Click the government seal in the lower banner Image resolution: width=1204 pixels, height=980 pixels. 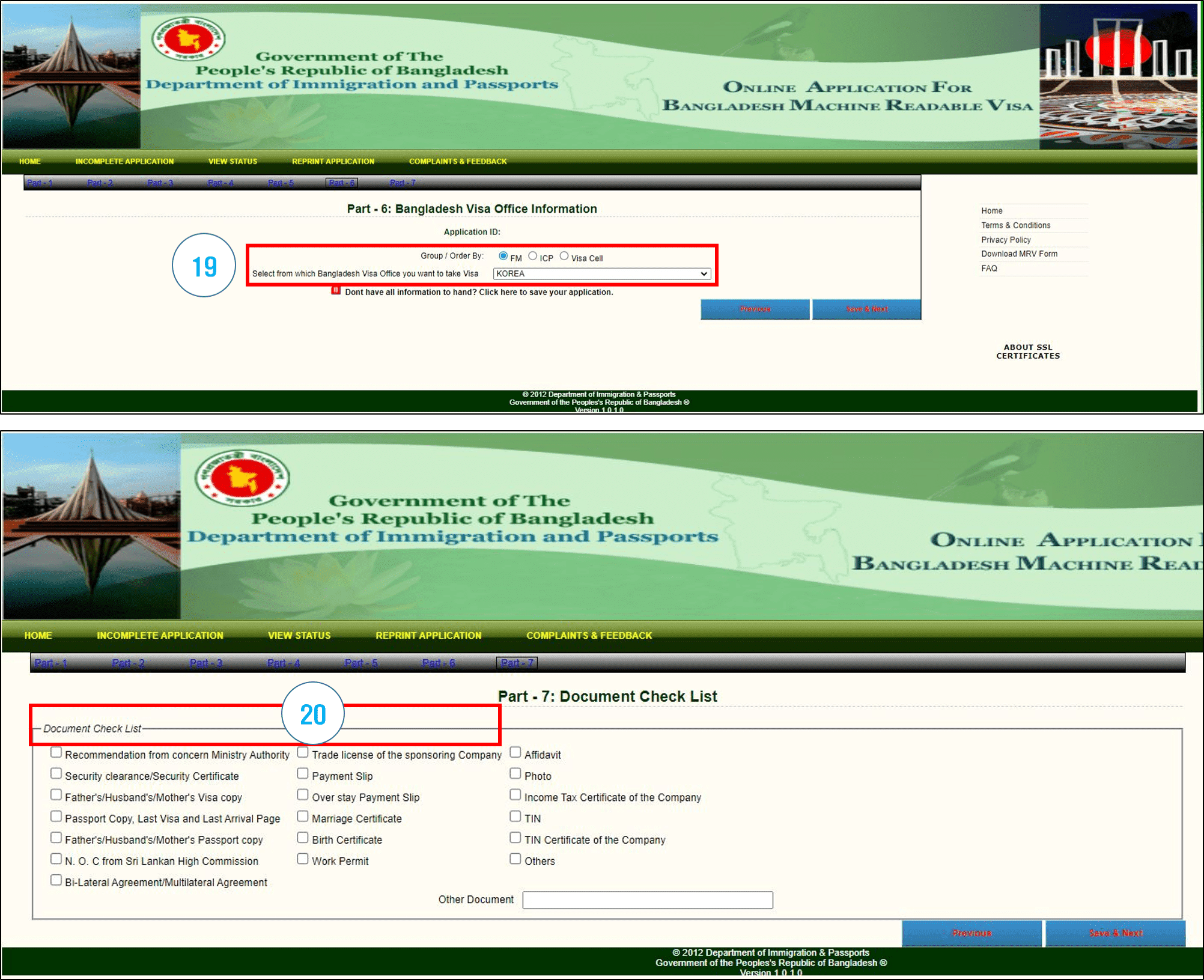[242, 479]
